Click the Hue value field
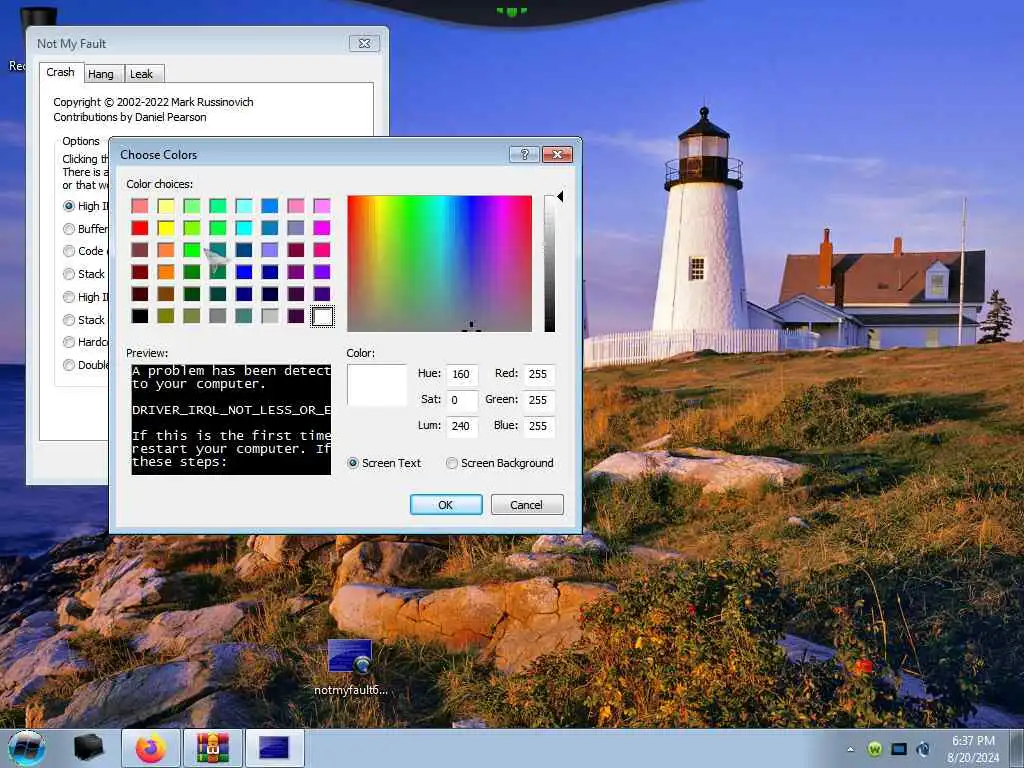 click(462, 374)
